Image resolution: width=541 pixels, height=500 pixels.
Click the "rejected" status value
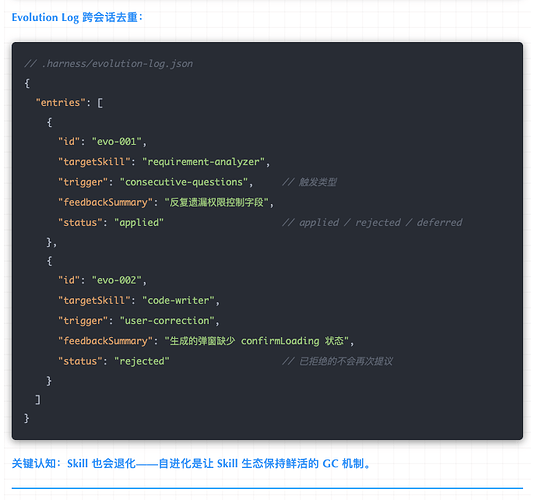(142, 361)
